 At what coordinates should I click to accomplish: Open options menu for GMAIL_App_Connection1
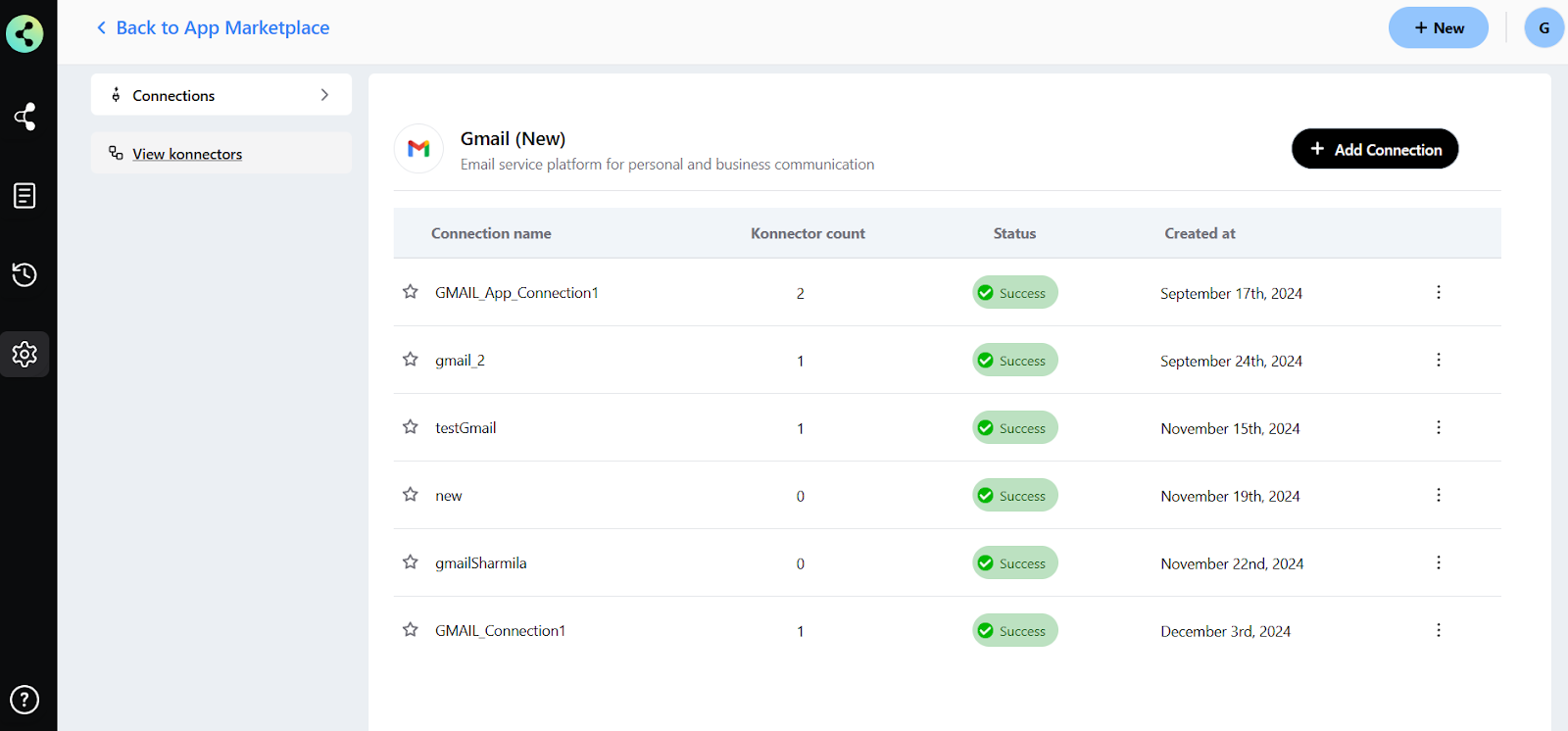[x=1438, y=292]
